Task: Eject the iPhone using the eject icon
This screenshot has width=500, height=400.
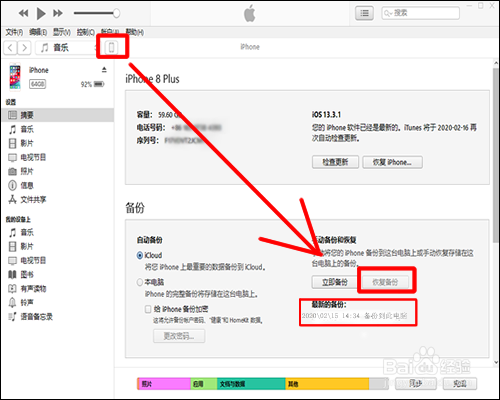Action: [104, 70]
